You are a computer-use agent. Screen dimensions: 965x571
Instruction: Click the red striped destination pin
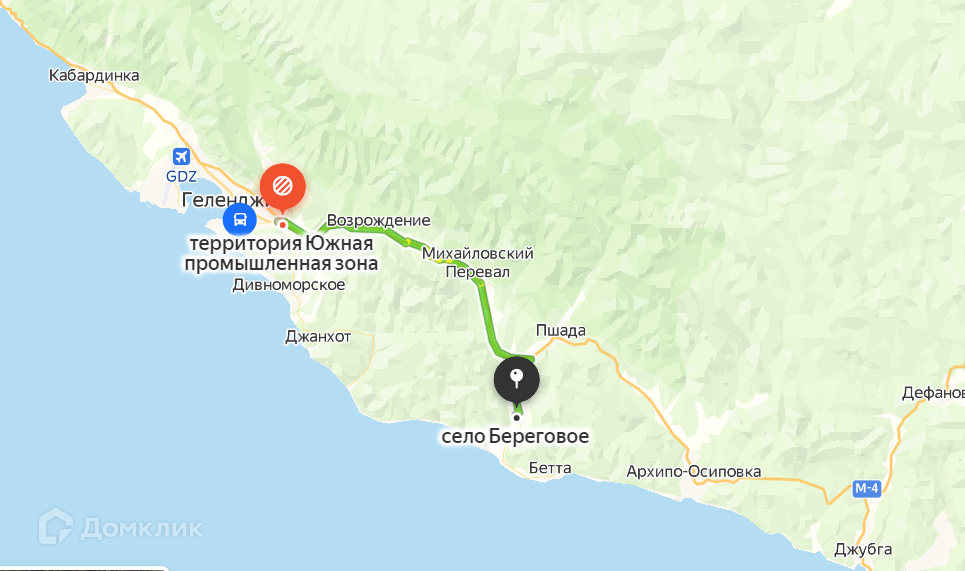[x=282, y=186]
